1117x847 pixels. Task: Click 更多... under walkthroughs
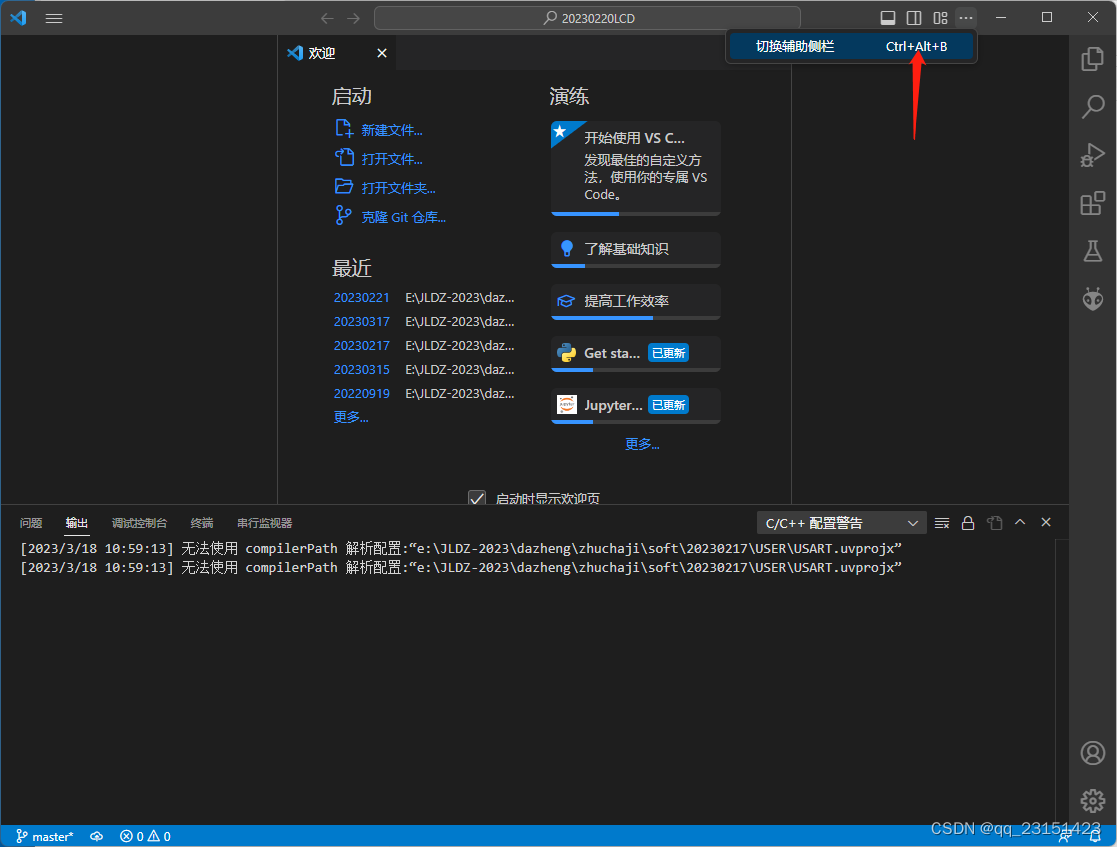642,445
